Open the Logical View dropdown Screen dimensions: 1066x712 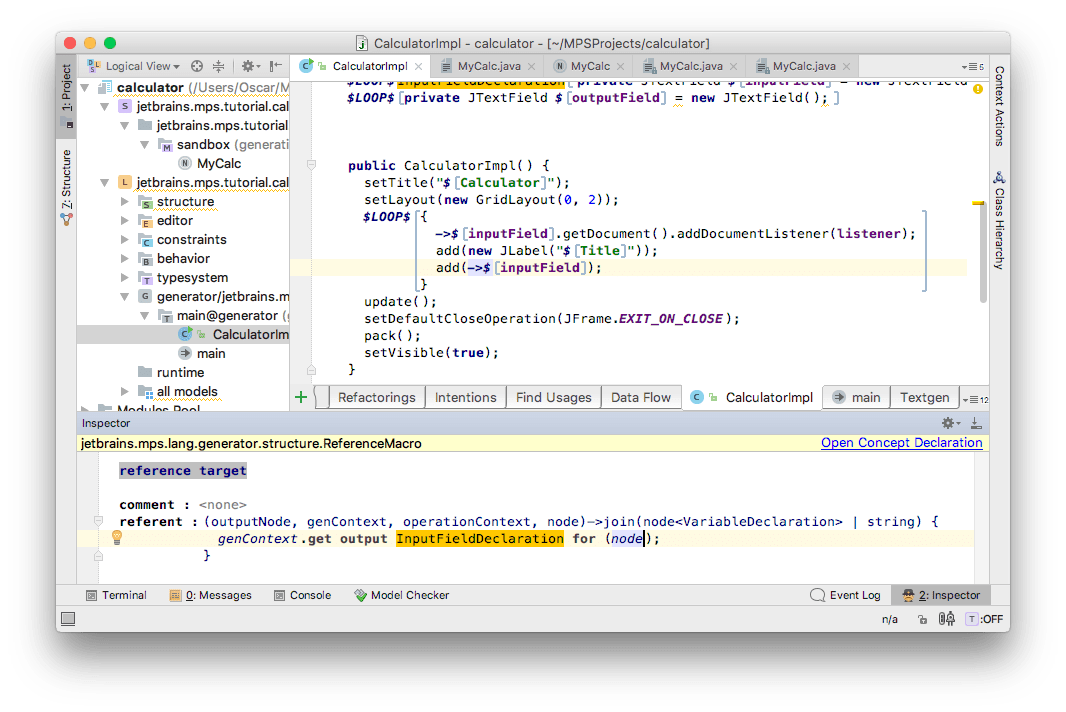click(x=142, y=66)
